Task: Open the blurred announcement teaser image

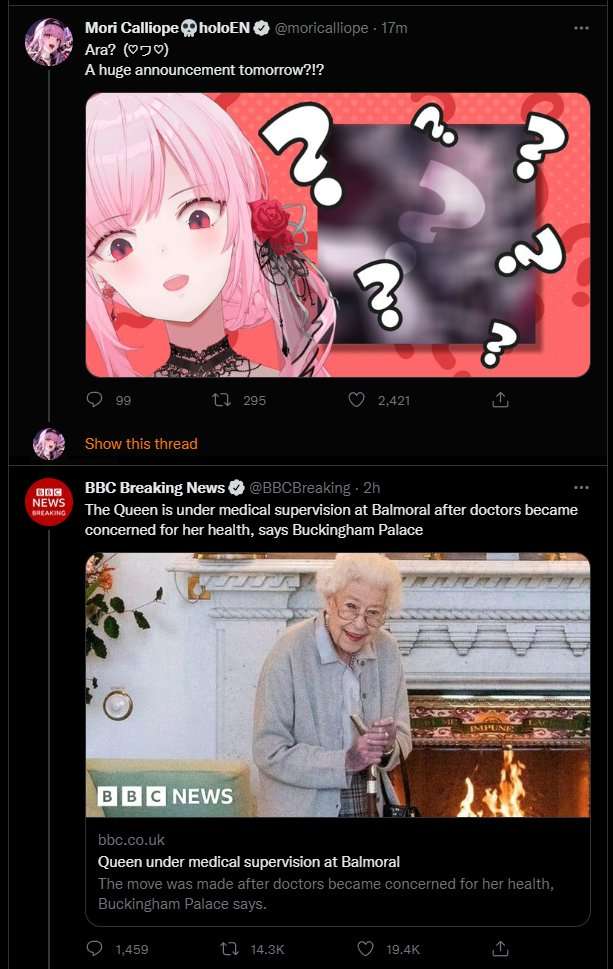Action: 338,235
